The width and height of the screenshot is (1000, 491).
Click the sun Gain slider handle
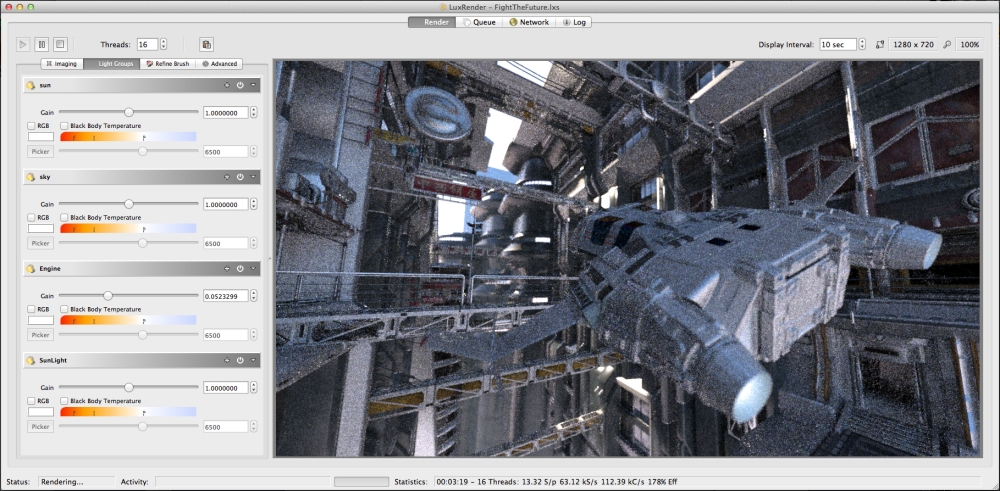coord(129,112)
